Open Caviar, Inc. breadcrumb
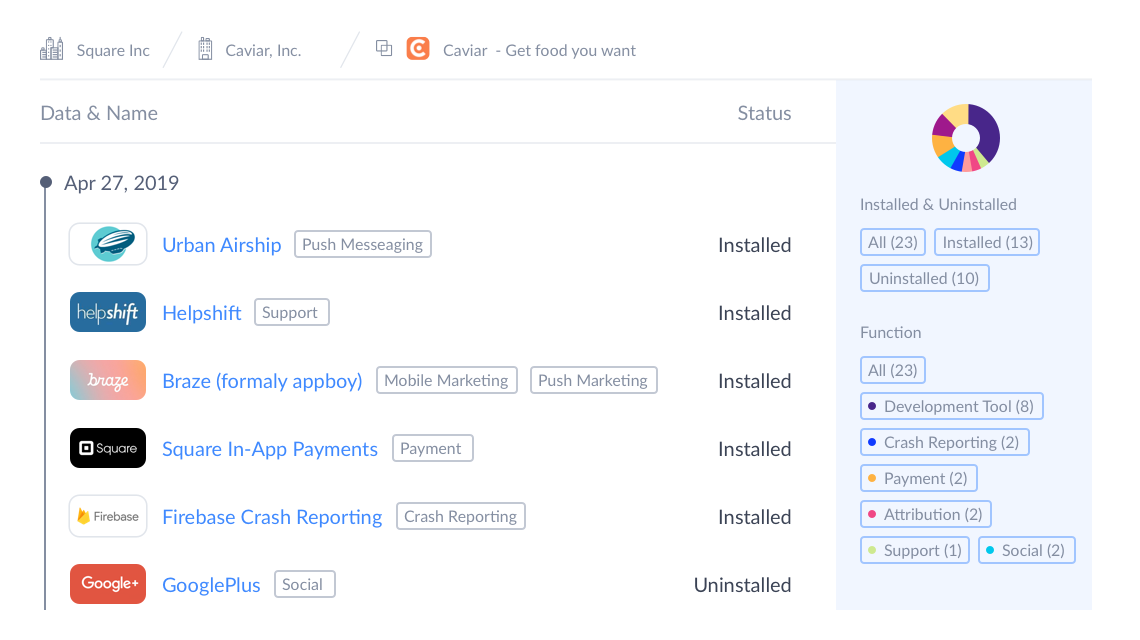 click(263, 50)
